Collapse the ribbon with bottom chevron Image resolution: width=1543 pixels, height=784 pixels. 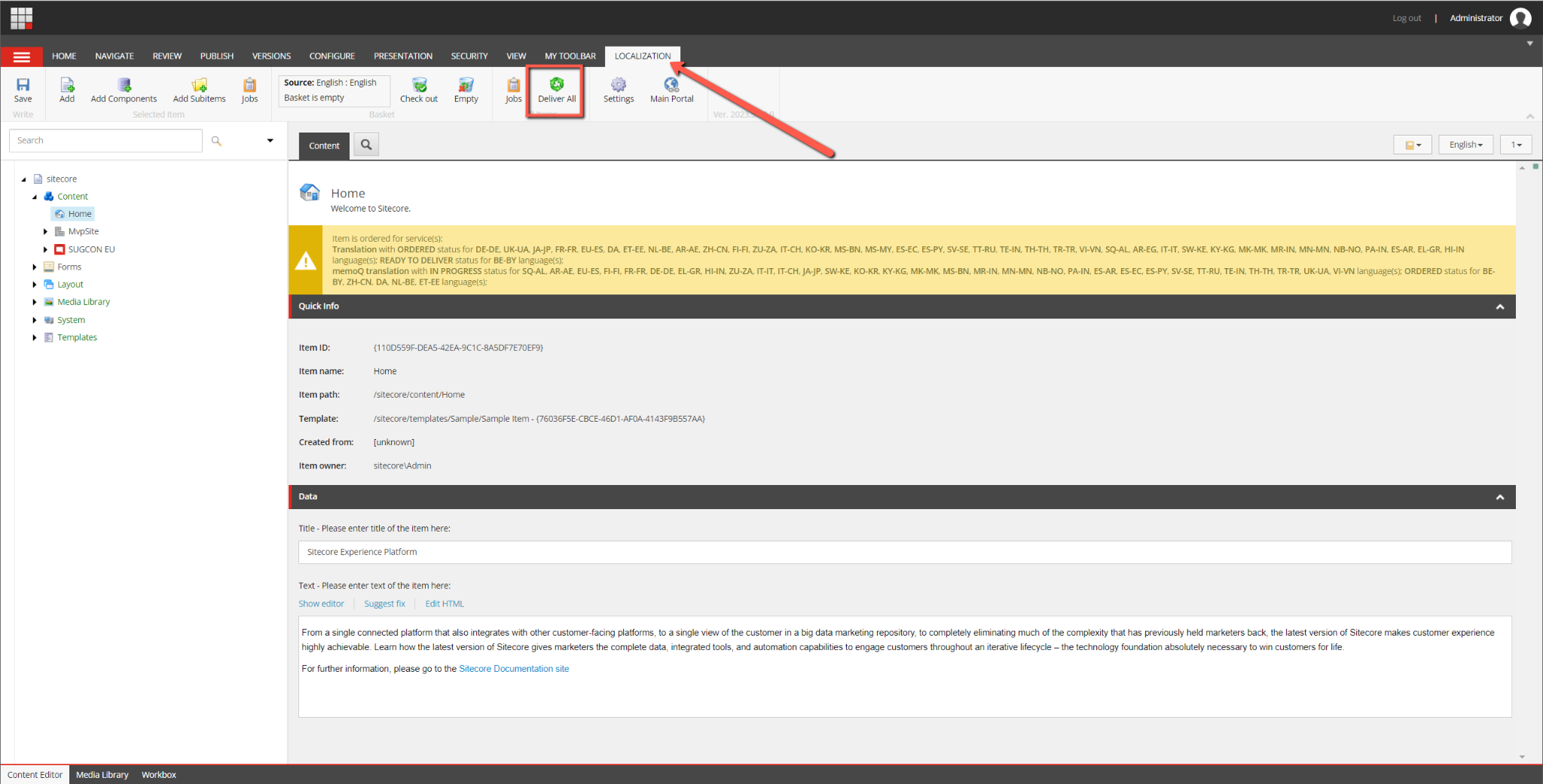point(1530,116)
